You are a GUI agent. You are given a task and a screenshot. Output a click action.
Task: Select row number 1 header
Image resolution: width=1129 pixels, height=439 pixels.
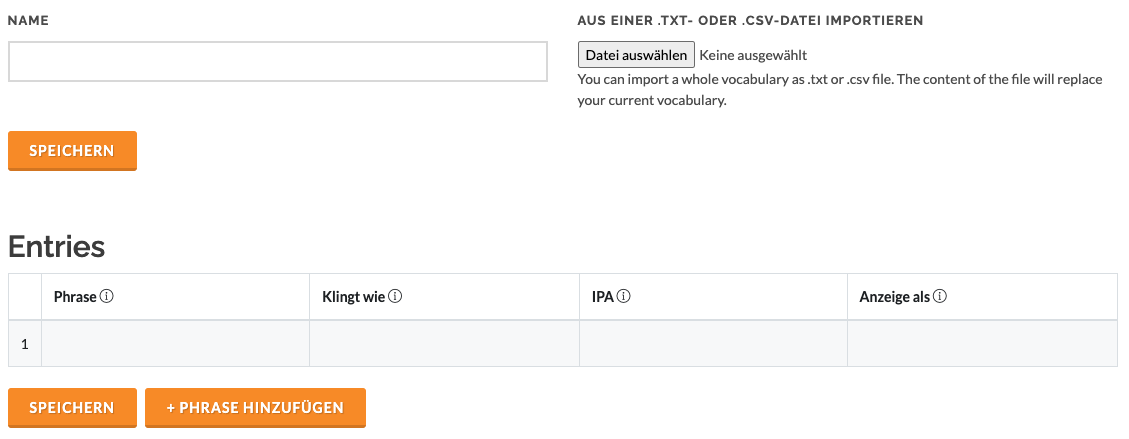(x=25, y=344)
